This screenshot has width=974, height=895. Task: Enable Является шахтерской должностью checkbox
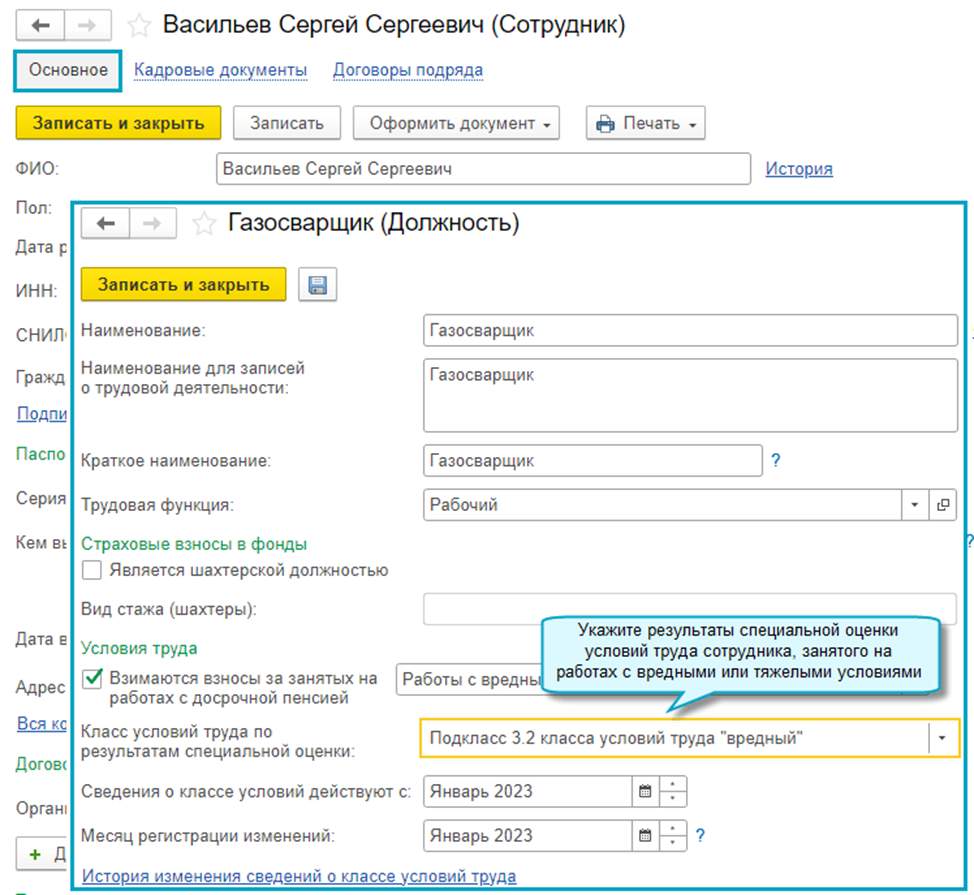click(x=92, y=571)
